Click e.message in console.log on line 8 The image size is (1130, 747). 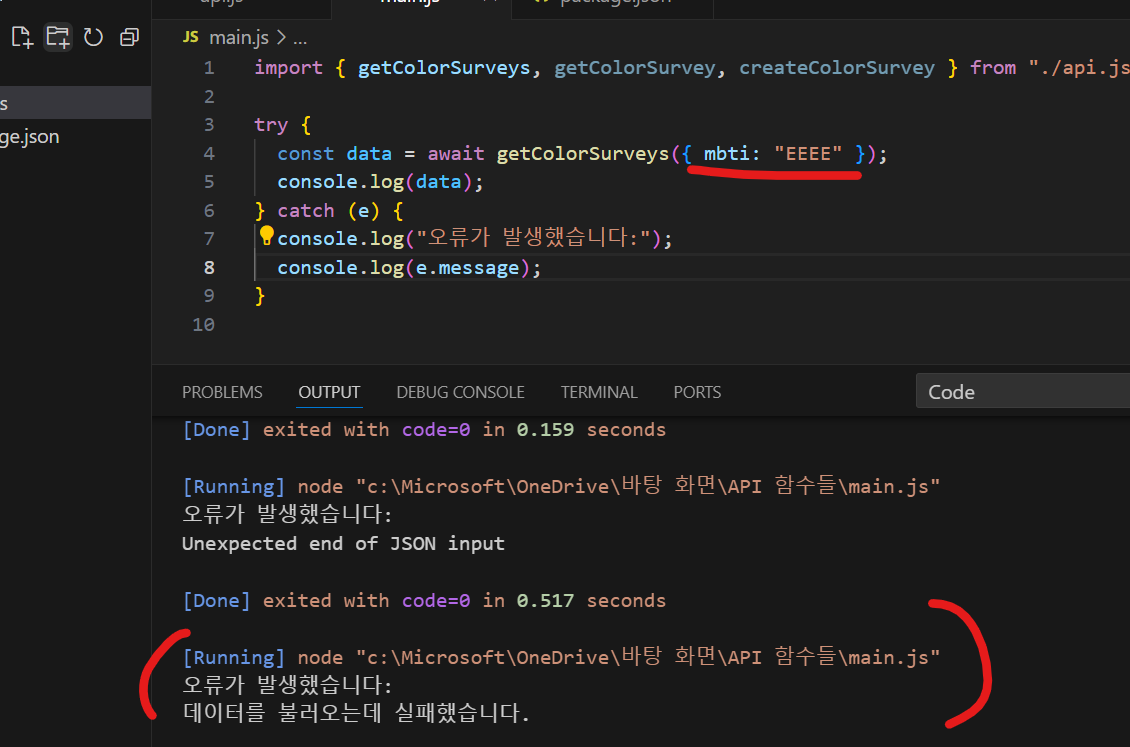pyautogui.click(x=467, y=268)
